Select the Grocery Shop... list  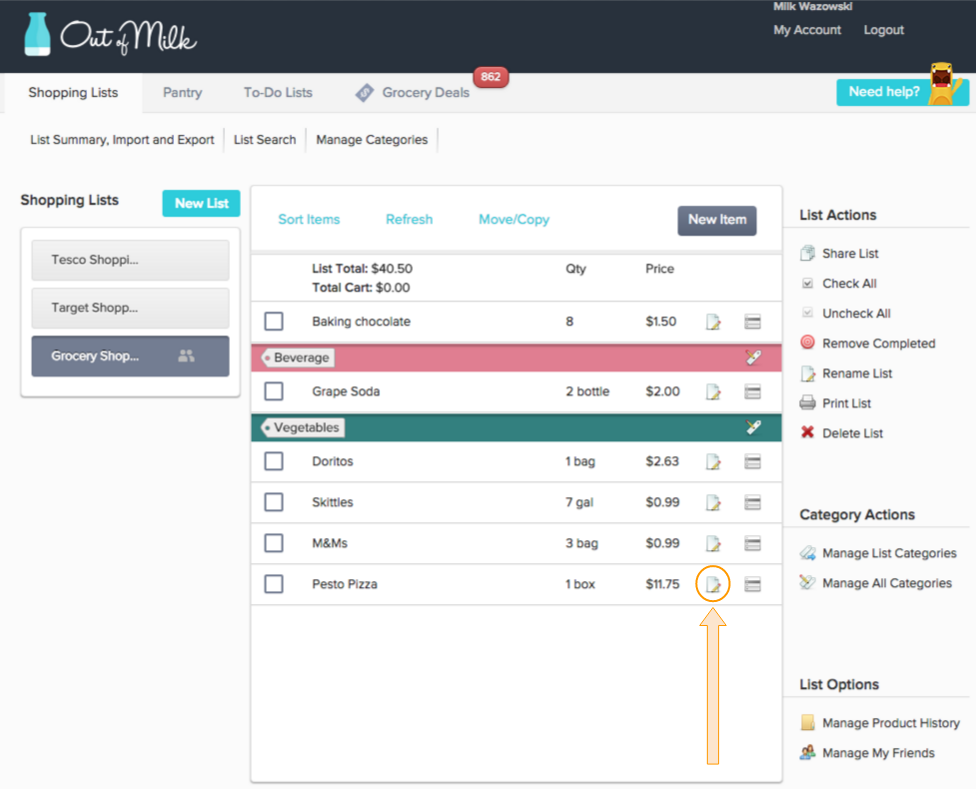(x=130, y=356)
